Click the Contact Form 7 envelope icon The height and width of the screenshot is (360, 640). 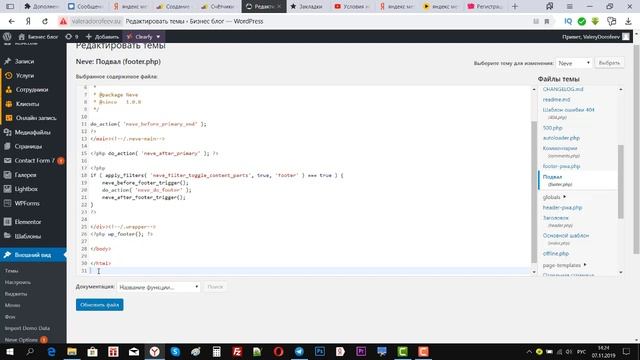coord(7,160)
